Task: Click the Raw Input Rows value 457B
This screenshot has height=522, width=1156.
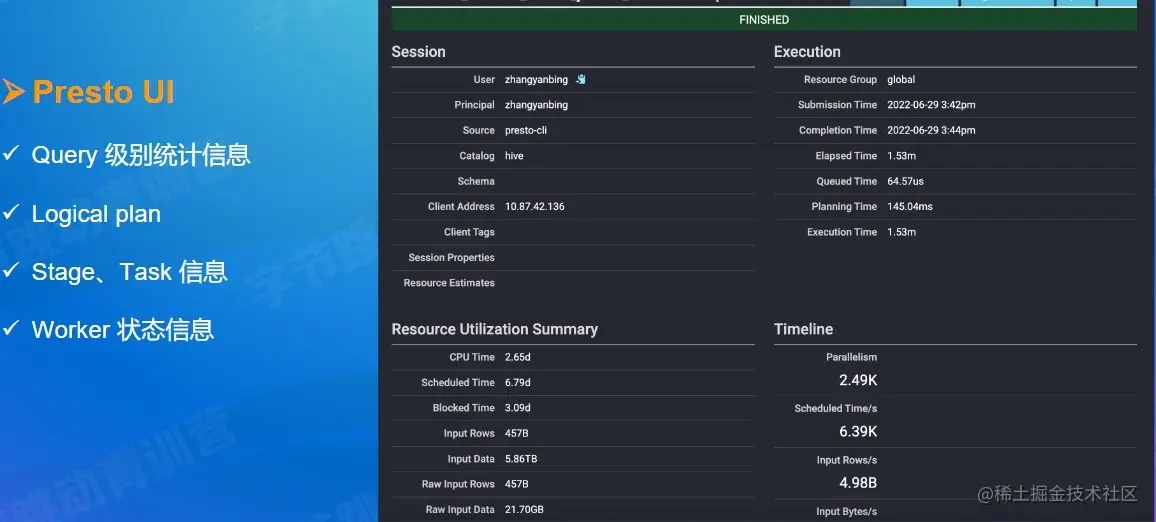Action: click(x=517, y=484)
